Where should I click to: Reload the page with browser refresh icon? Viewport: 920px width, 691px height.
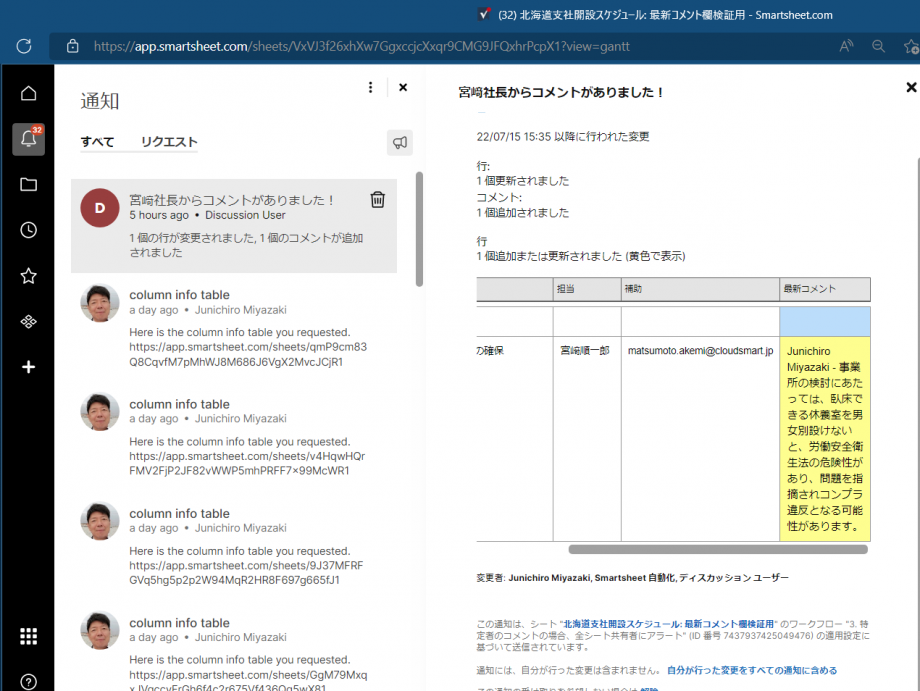pyautogui.click(x=24, y=46)
